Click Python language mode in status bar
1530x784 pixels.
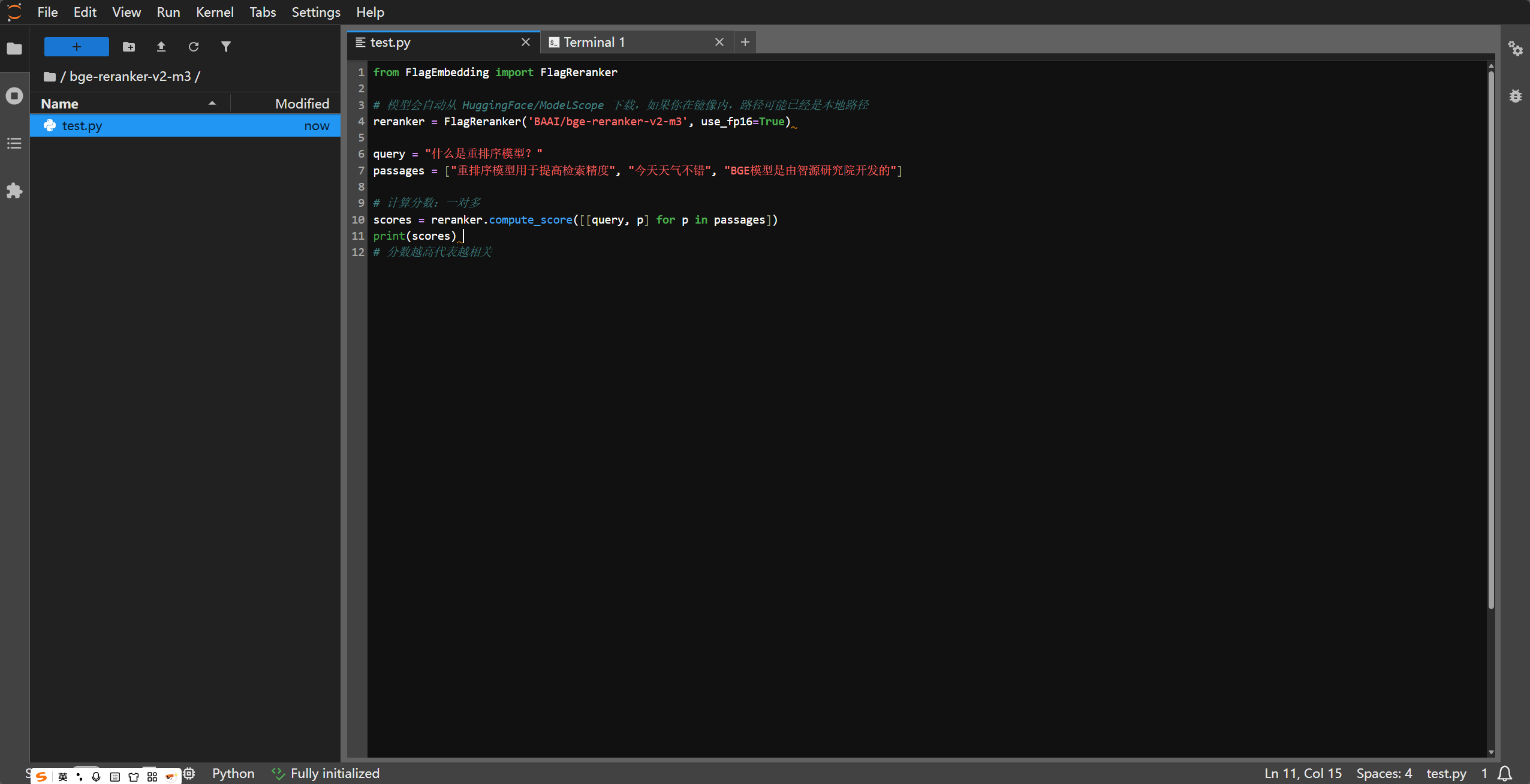(x=233, y=773)
